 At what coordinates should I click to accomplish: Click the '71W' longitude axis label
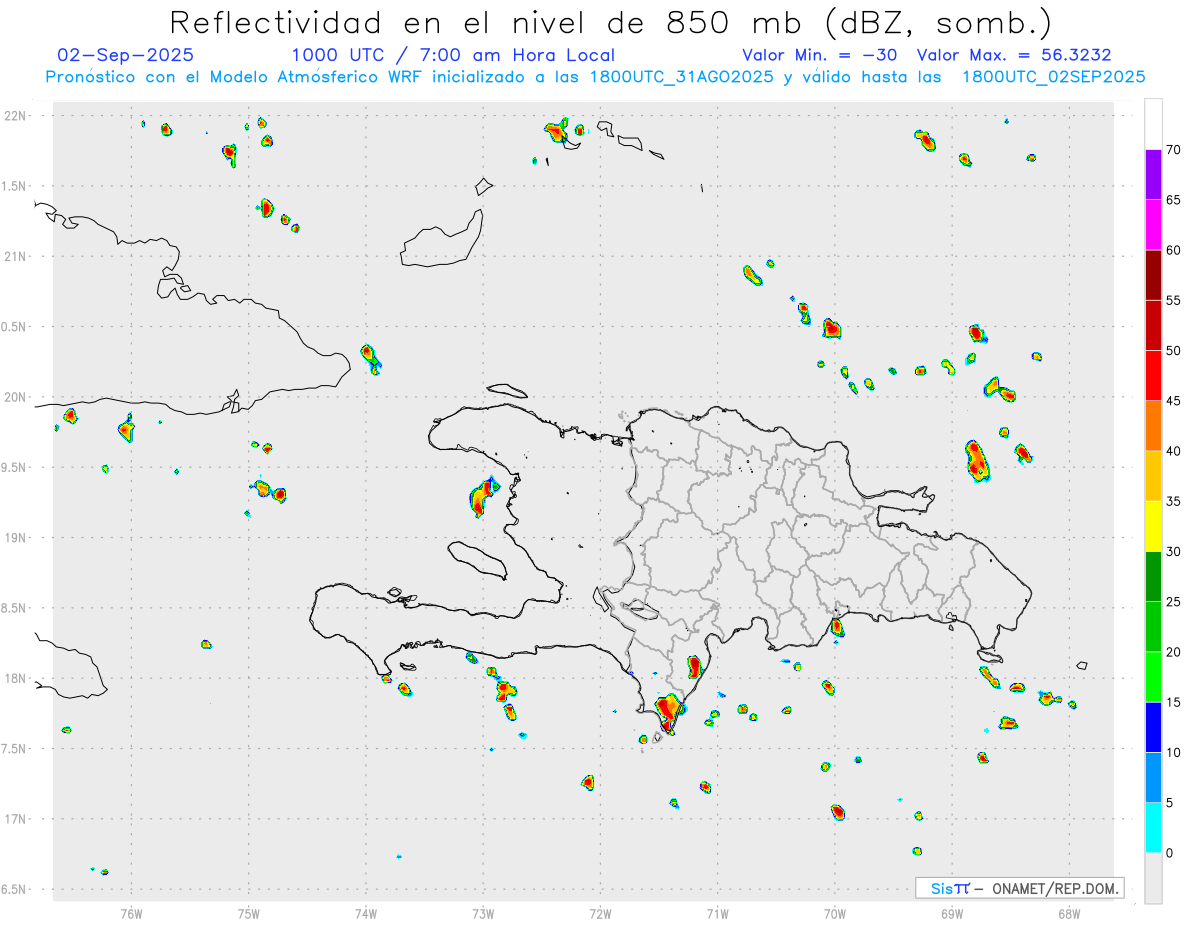(717, 913)
